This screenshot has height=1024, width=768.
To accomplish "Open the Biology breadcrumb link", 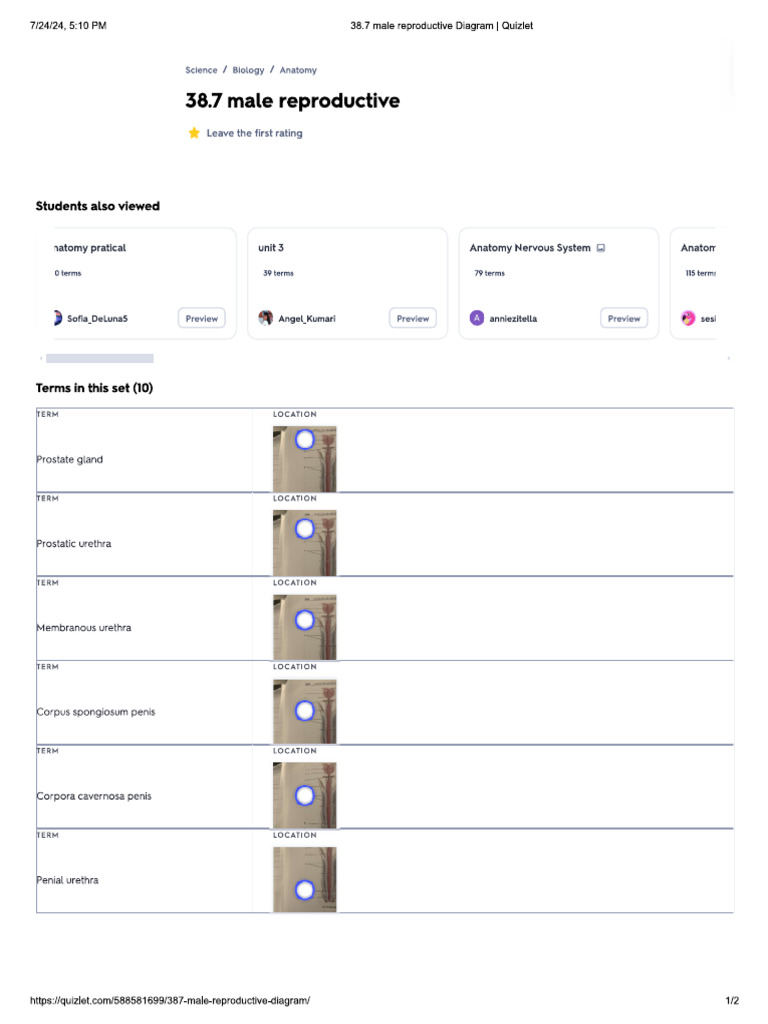I will tap(248, 70).
